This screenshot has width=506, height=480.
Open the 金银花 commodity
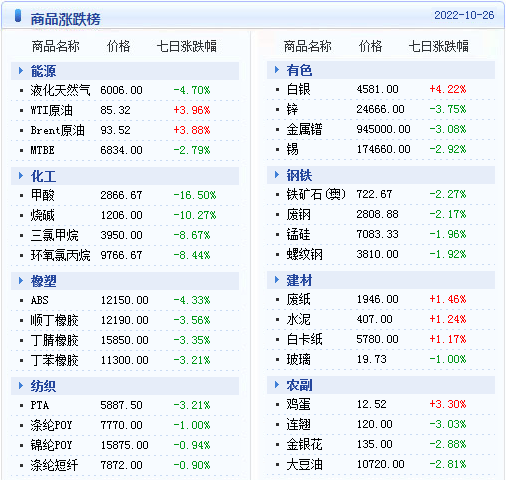304,444
